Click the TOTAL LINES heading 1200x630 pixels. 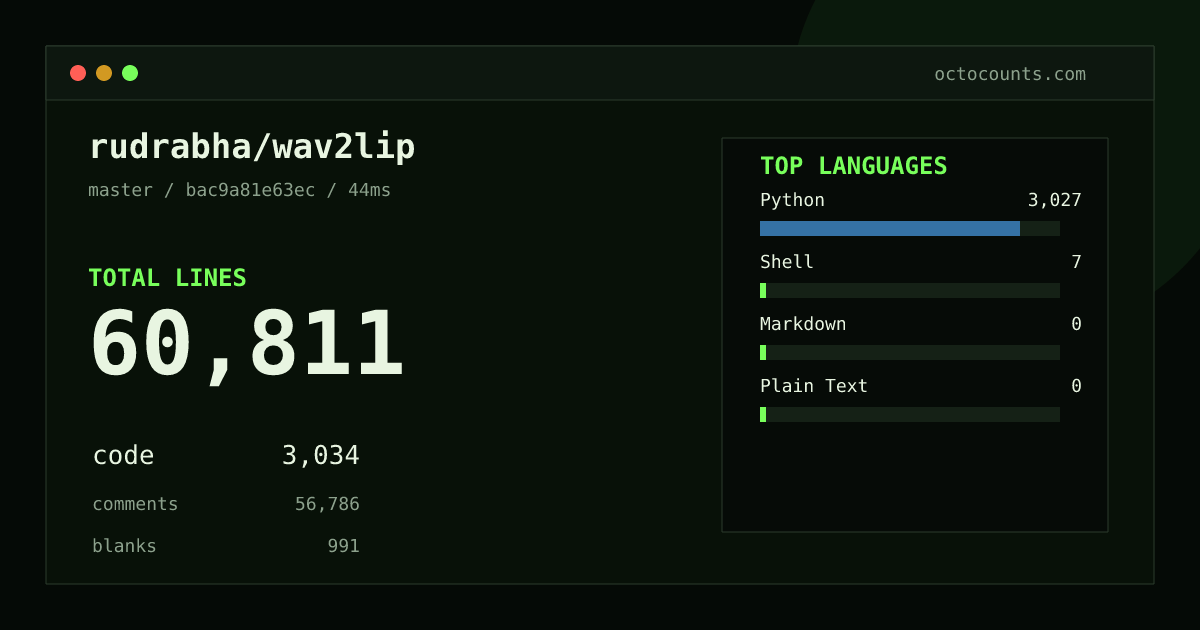167,278
